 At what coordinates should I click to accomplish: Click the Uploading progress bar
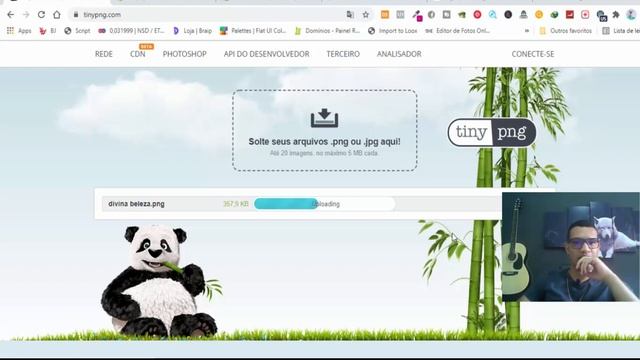point(324,204)
